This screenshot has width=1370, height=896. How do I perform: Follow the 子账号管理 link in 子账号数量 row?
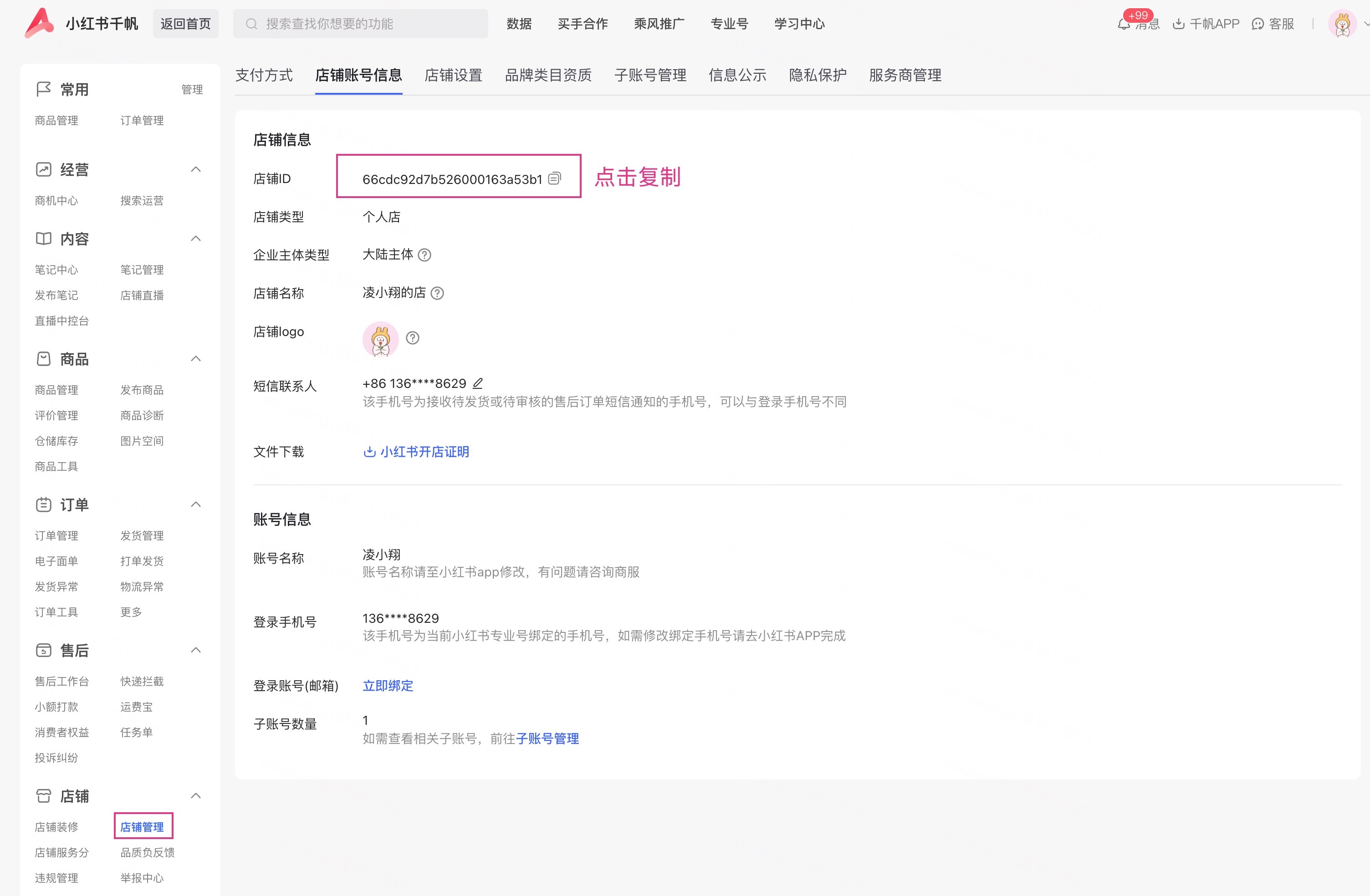pyautogui.click(x=547, y=738)
